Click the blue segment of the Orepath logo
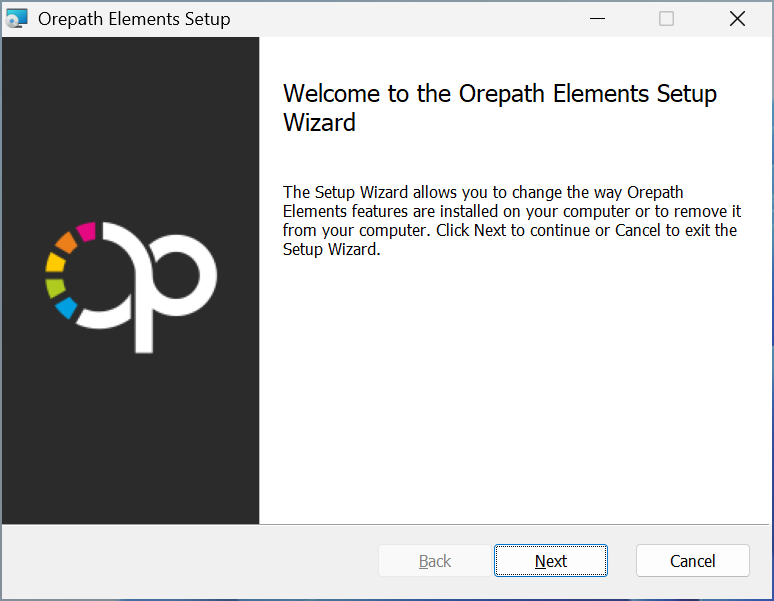Image resolution: width=774 pixels, height=601 pixels. pos(67,308)
